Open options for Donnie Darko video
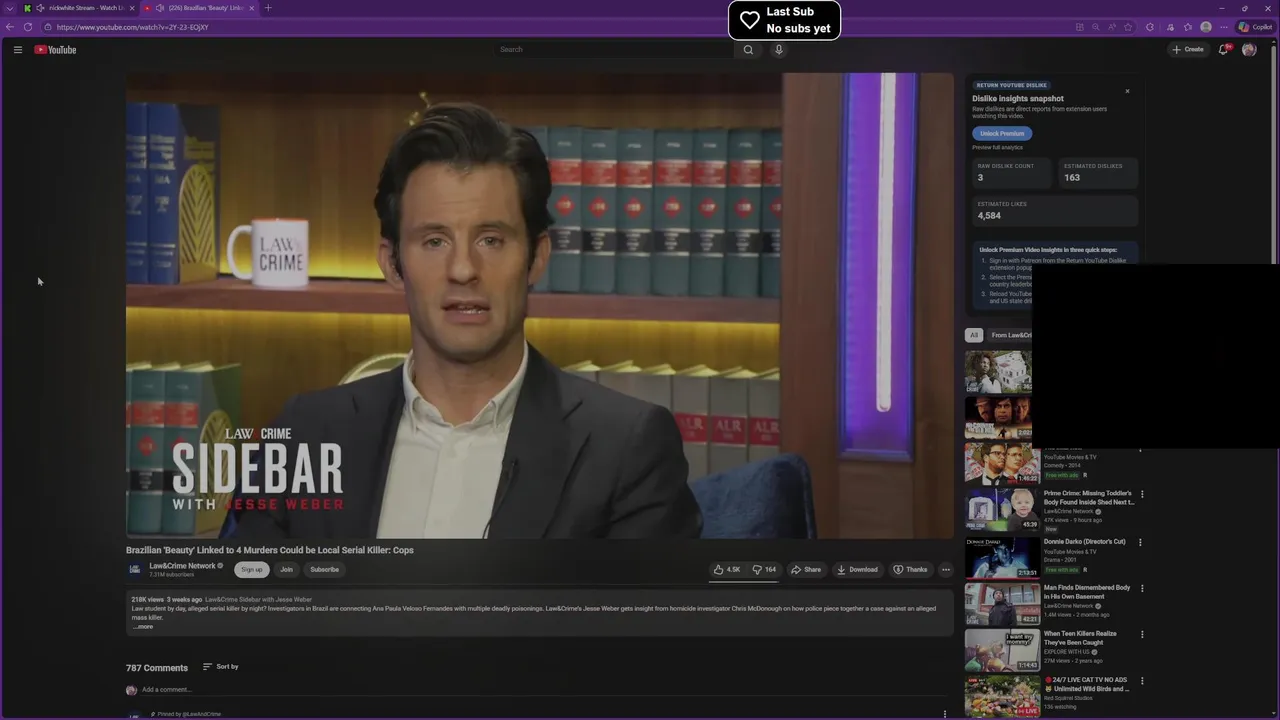 coord(1142,542)
